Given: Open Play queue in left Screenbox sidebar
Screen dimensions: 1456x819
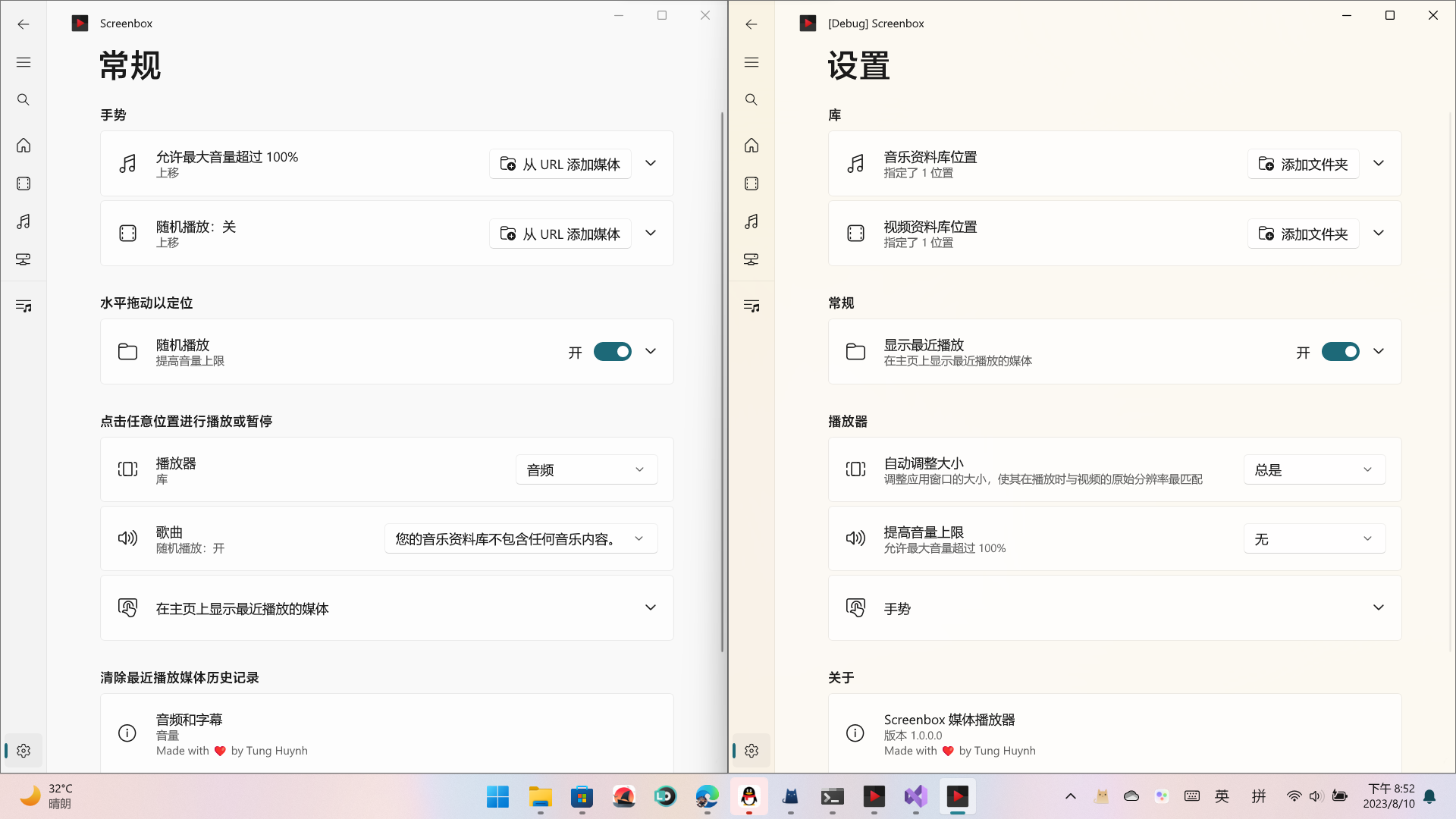Looking at the screenshot, I should (24, 306).
